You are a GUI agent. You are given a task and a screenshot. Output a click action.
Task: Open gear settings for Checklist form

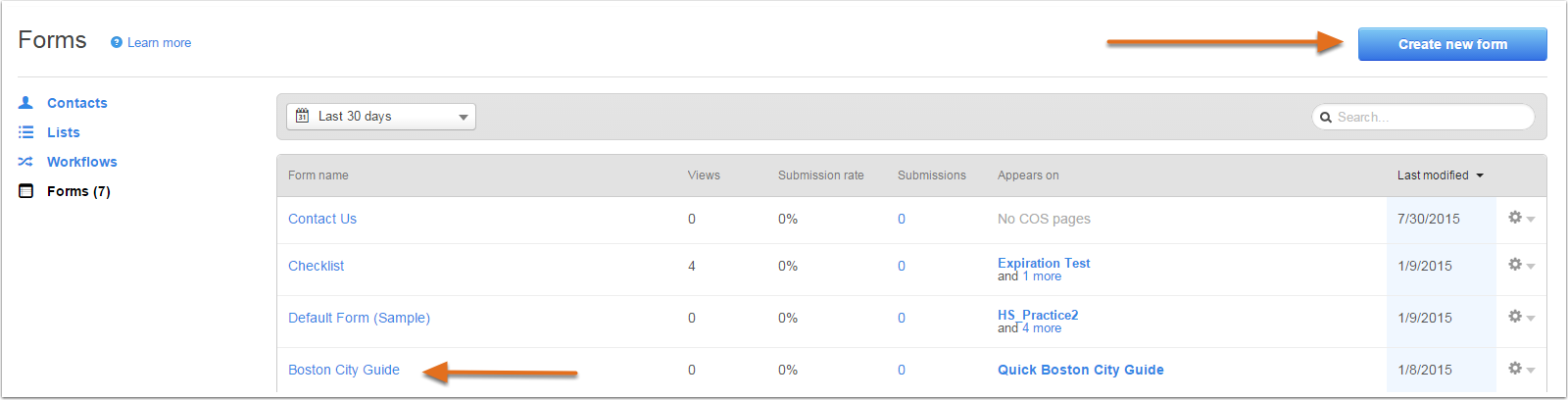1521,265
